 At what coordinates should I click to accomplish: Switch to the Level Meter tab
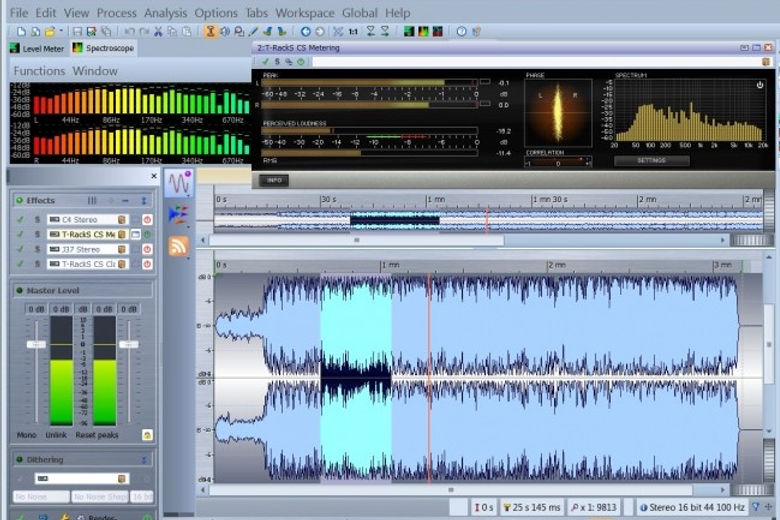click(37, 48)
